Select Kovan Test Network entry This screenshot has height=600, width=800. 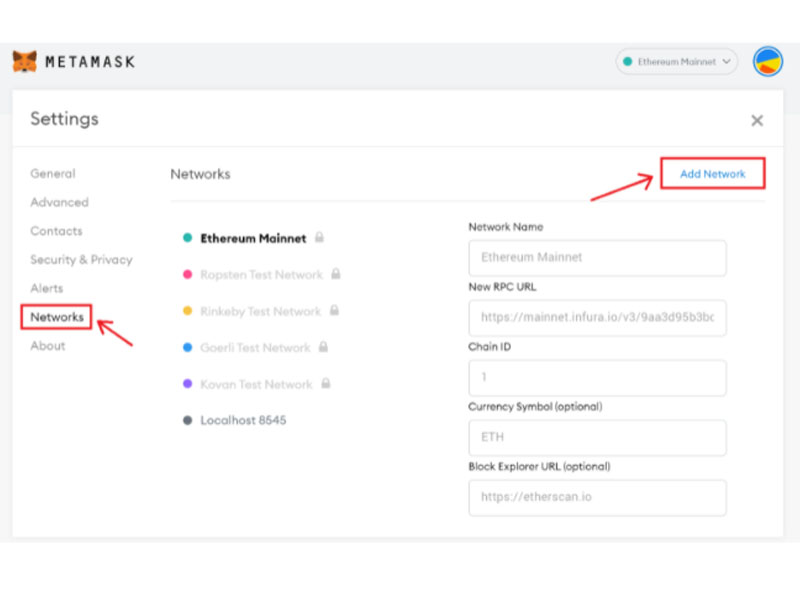click(x=256, y=384)
